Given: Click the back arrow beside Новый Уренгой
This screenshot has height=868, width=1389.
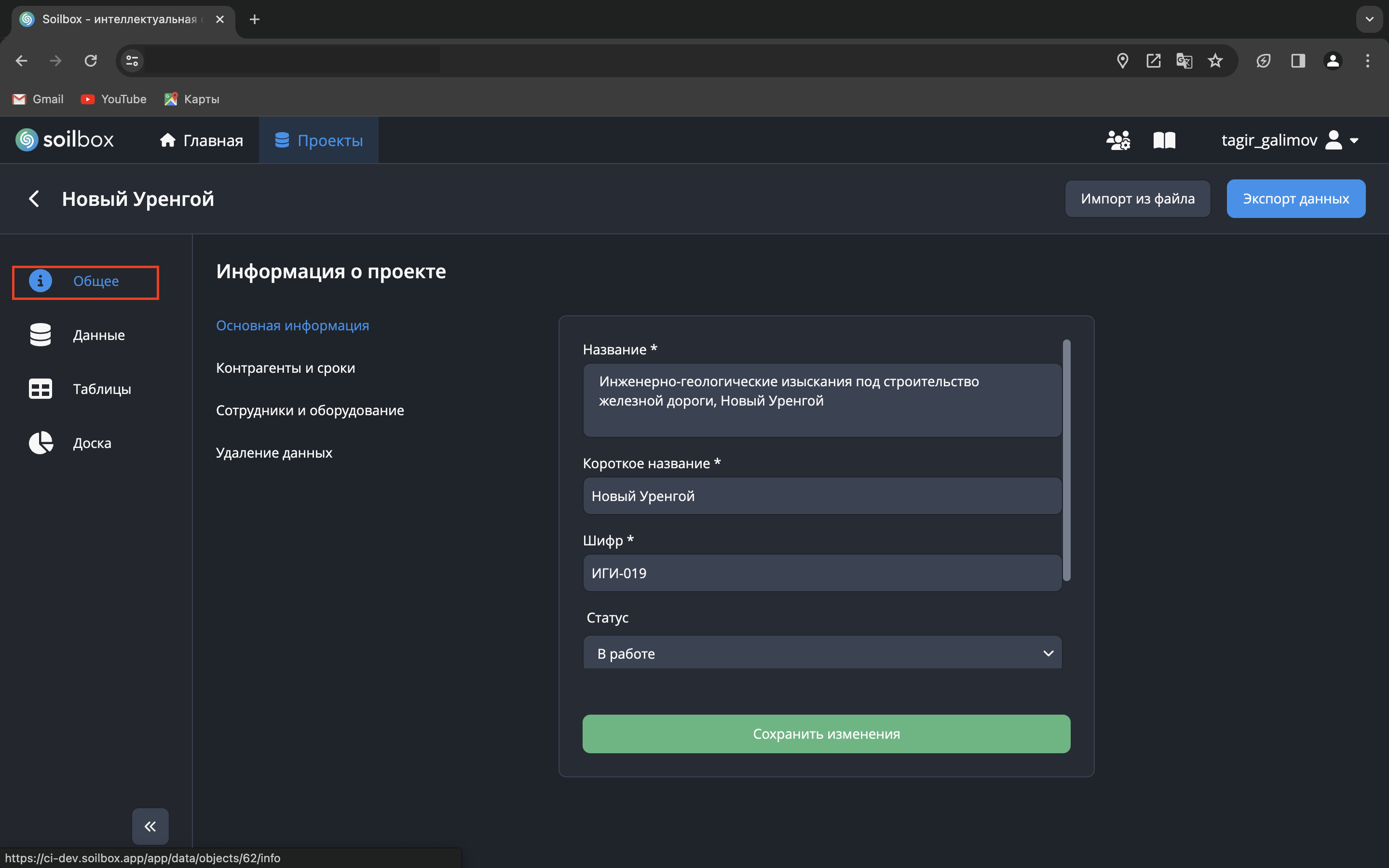Looking at the screenshot, I should pyautogui.click(x=34, y=199).
